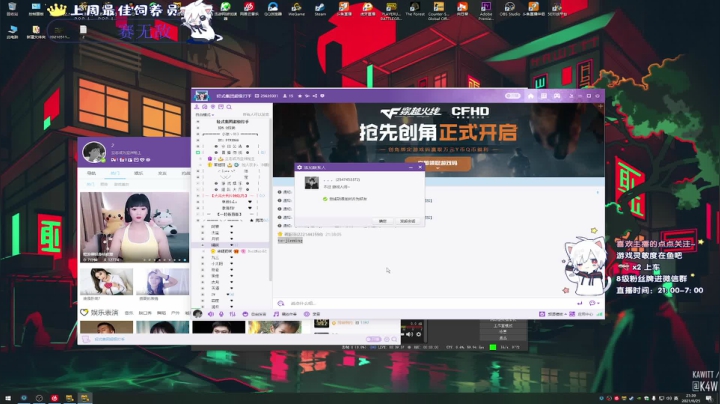Click the confirm button in add-friend dialog
Image resolution: width=720 pixels, height=404 pixels.
point(382,221)
